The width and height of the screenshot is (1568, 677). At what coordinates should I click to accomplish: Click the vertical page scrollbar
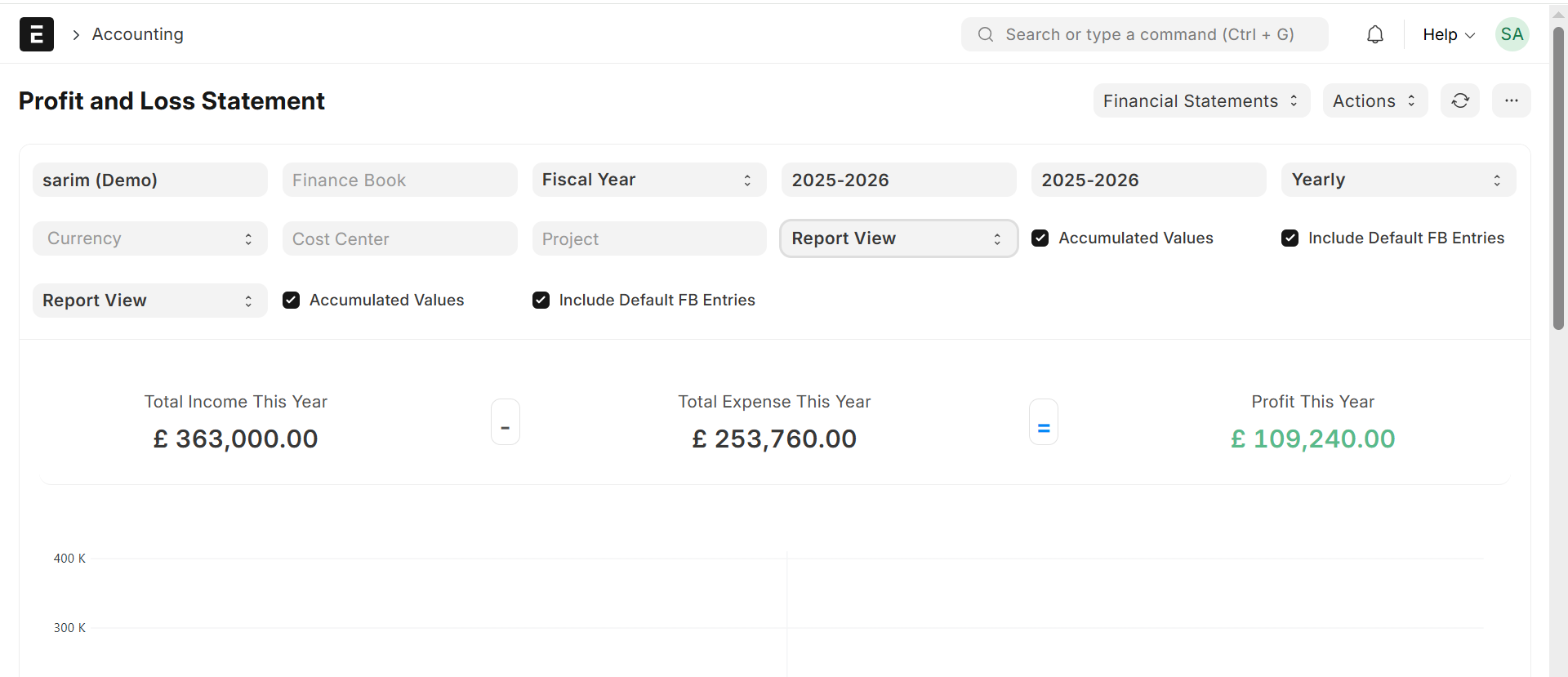pos(1558,180)
